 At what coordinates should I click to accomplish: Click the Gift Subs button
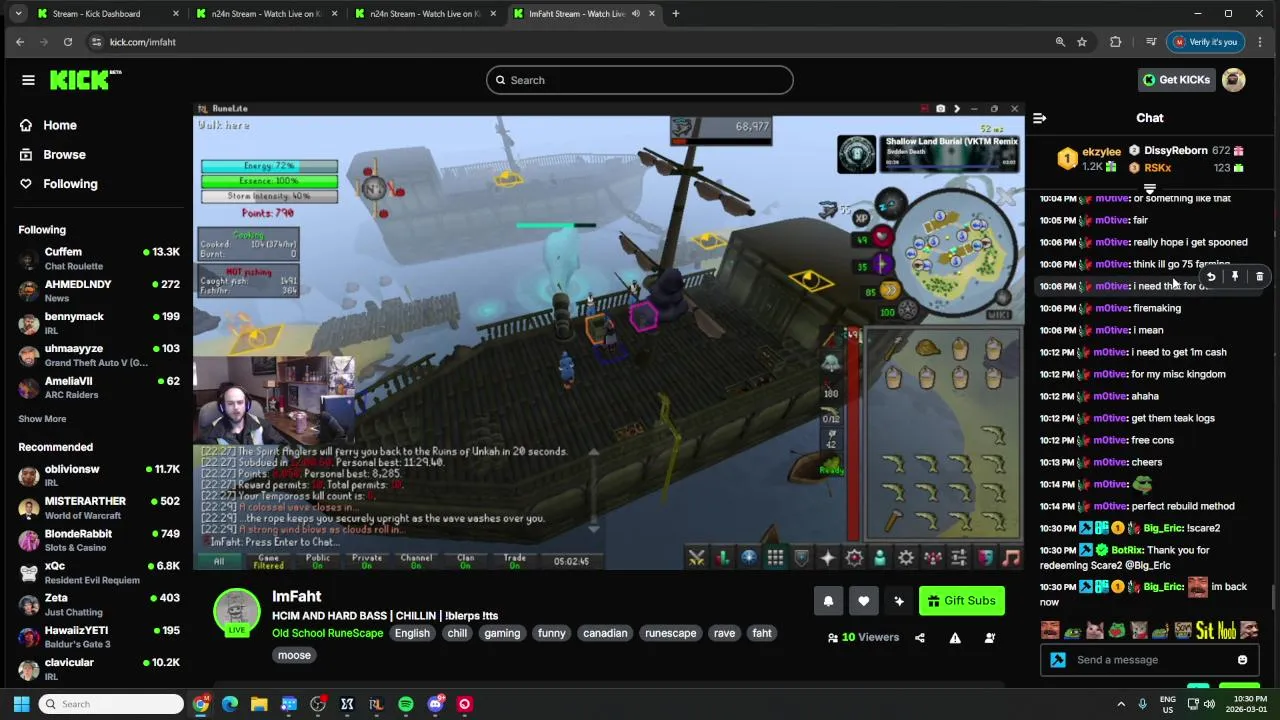click(962, 601)
